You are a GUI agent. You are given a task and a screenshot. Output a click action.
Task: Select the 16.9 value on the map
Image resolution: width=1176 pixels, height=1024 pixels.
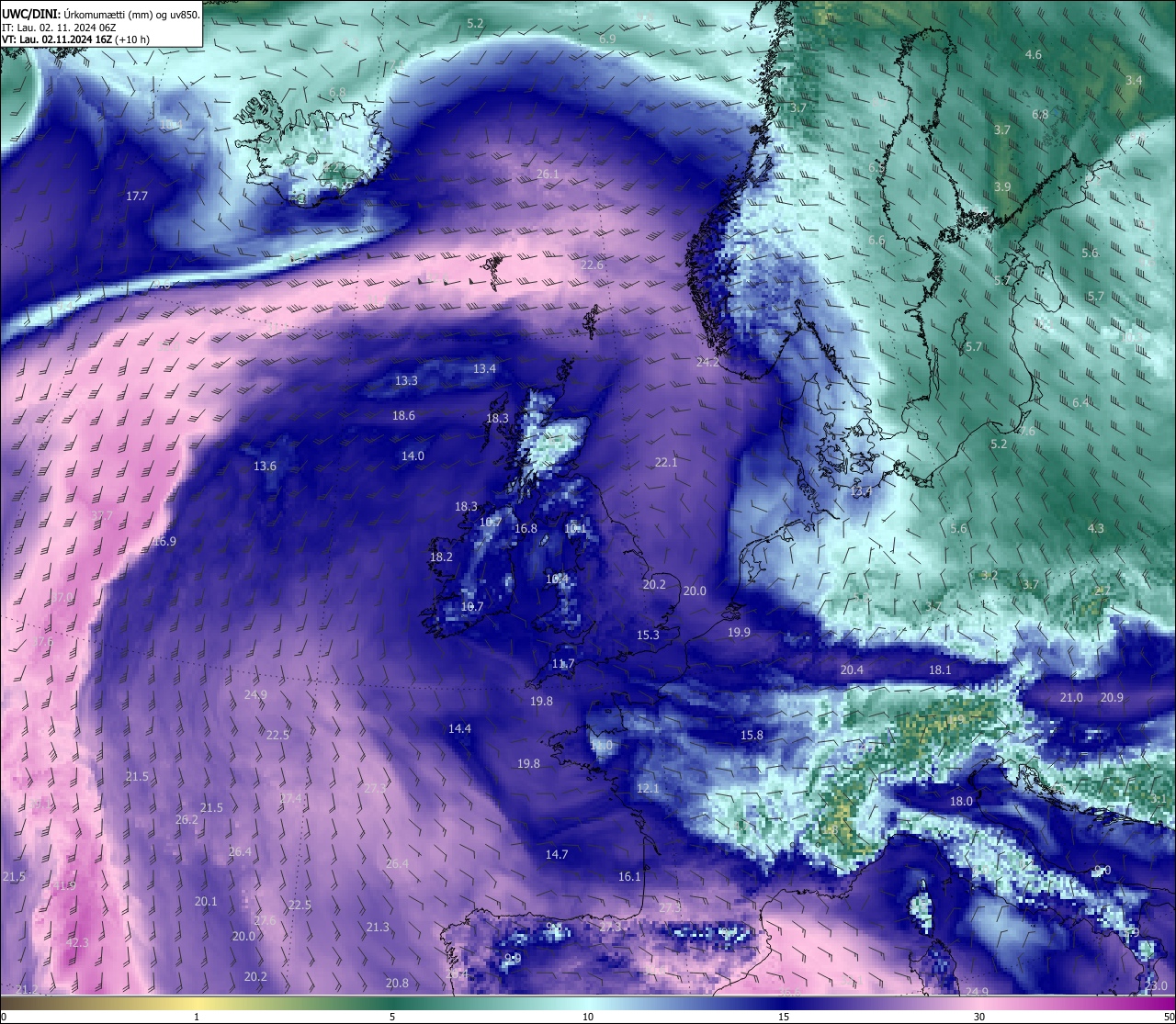pyautogui.click(x=164, y=541)
